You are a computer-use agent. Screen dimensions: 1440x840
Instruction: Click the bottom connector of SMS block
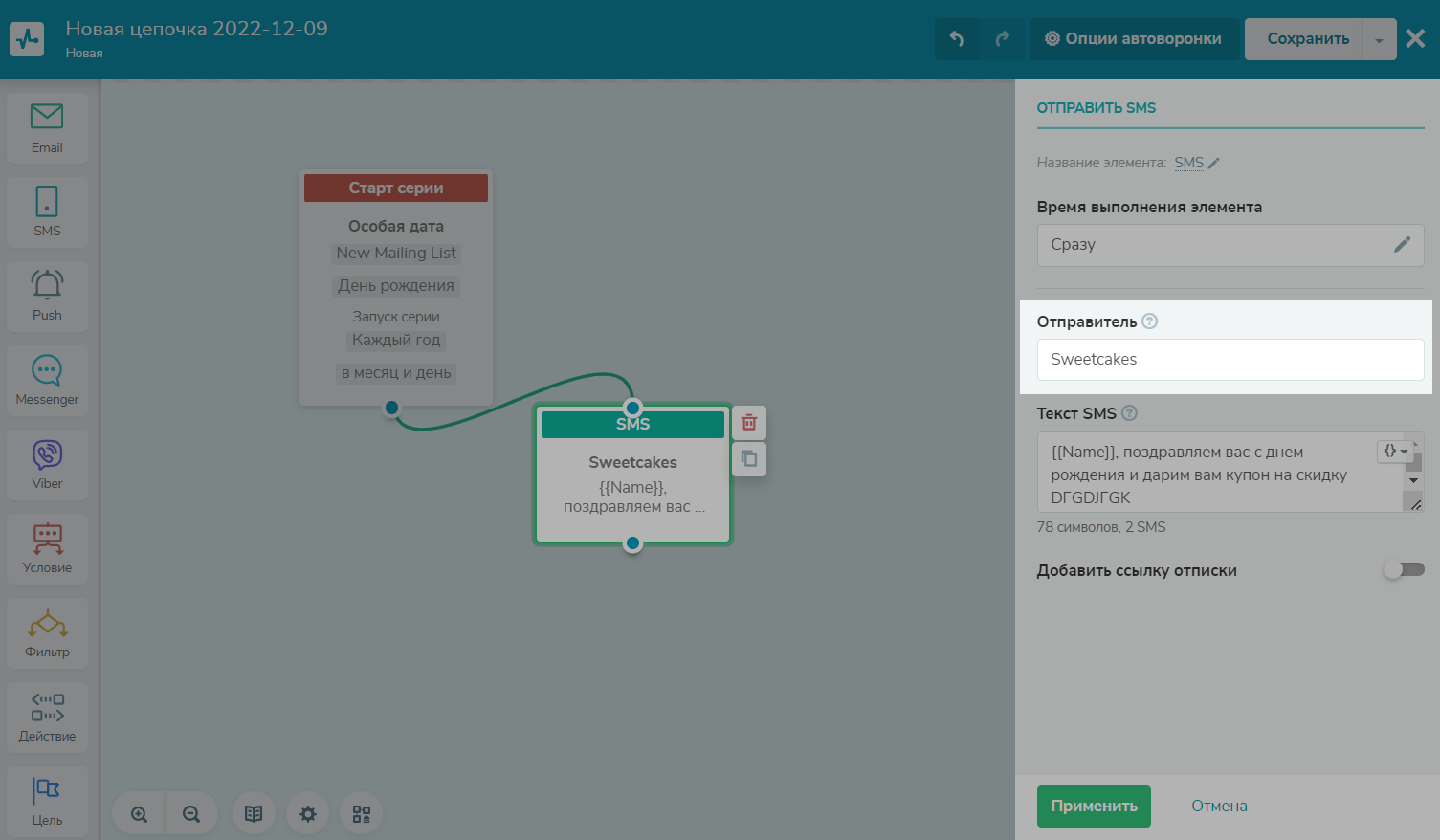[x=632, y=543]
